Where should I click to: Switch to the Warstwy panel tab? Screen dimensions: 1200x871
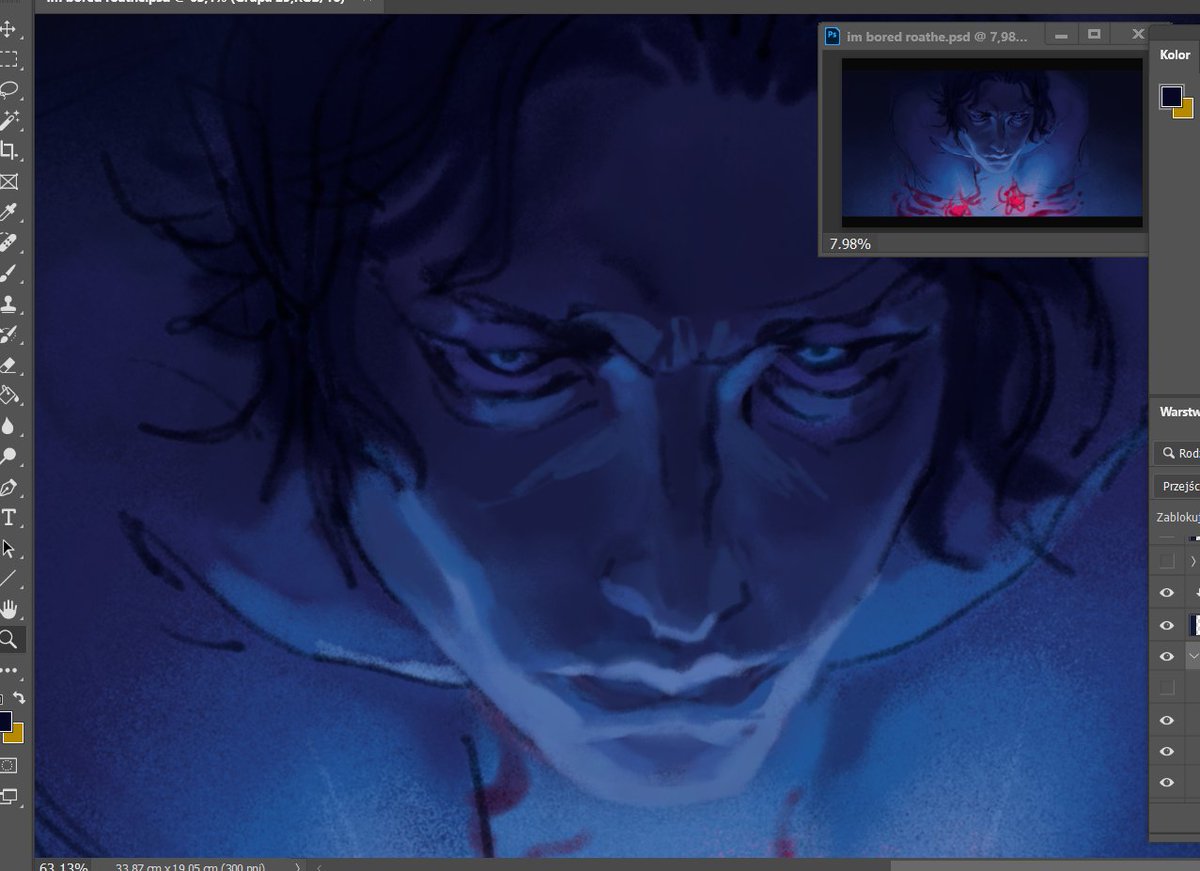pyautogui.click(x=1179, y=412)
